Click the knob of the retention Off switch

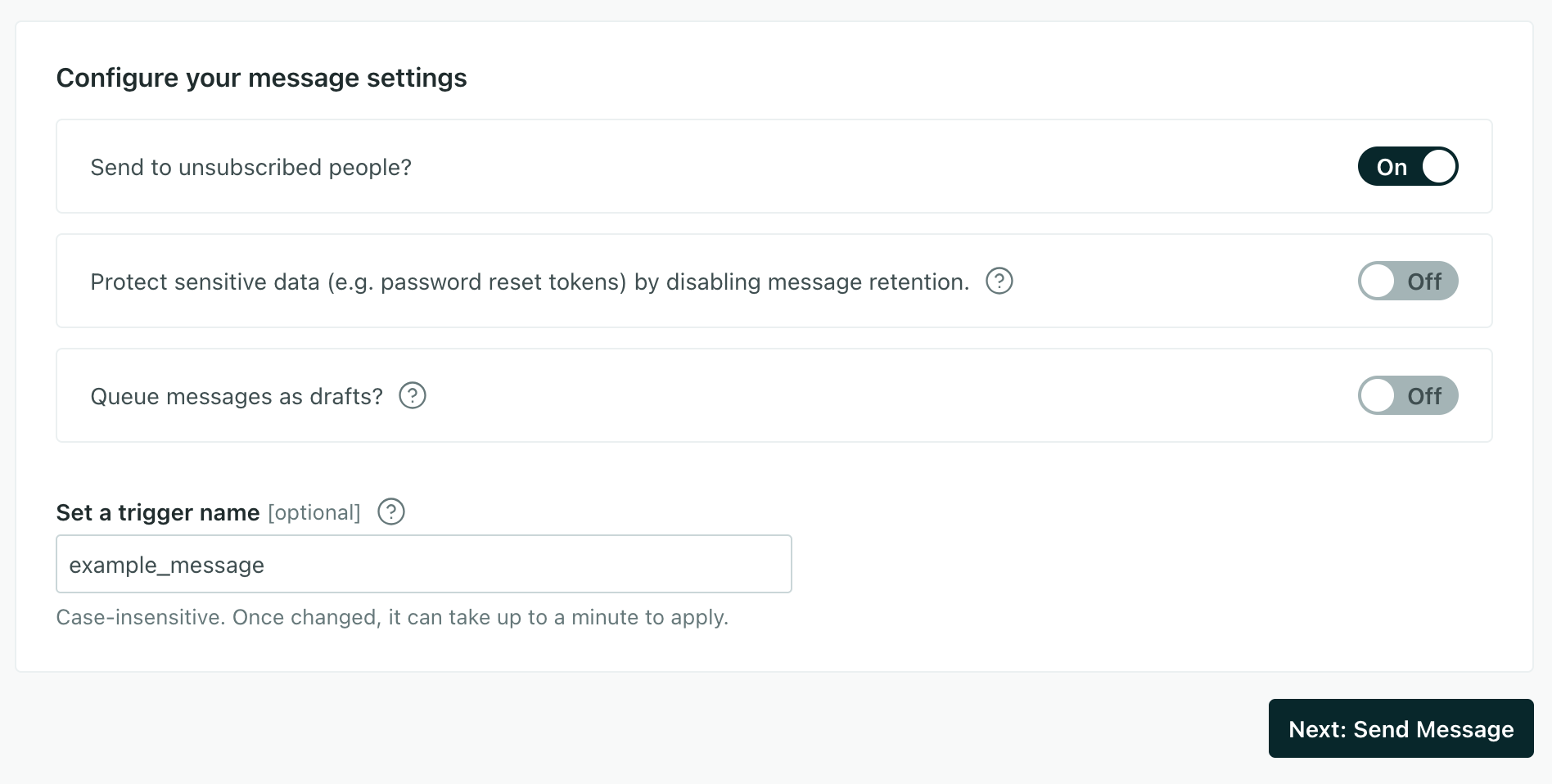(1378, 281)
